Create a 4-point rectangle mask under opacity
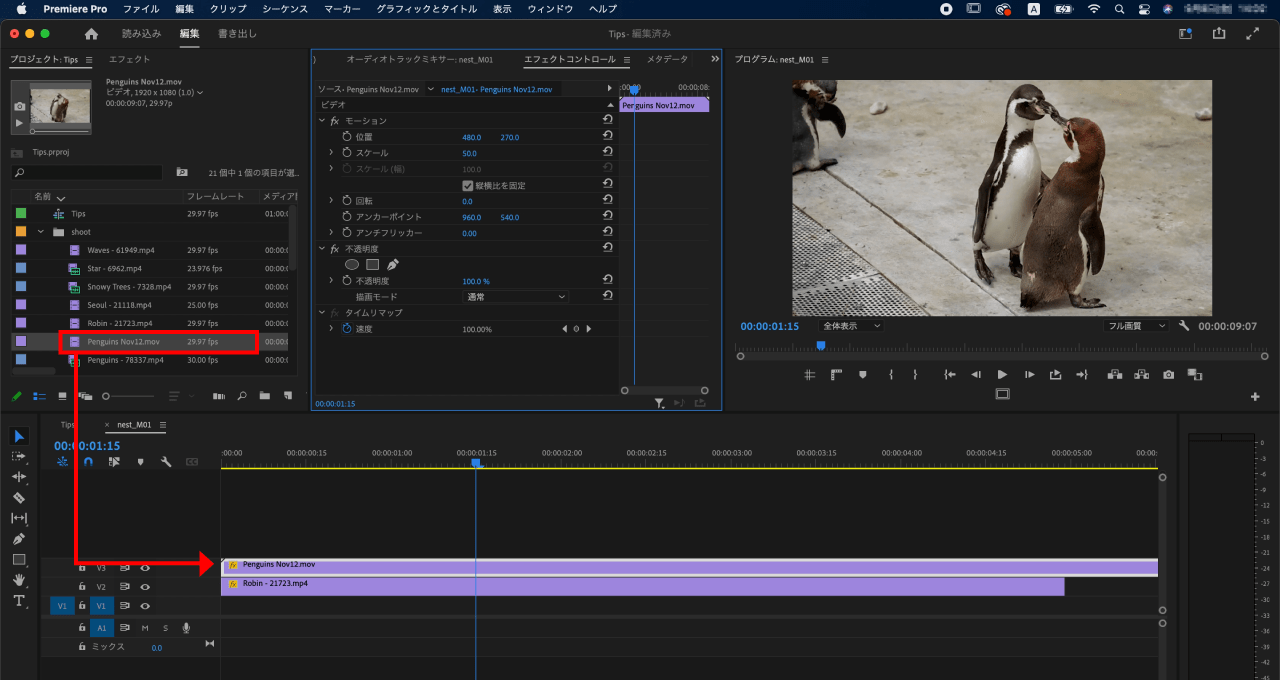The width and height of the screenshot is (1280, 680). point(372,265)
